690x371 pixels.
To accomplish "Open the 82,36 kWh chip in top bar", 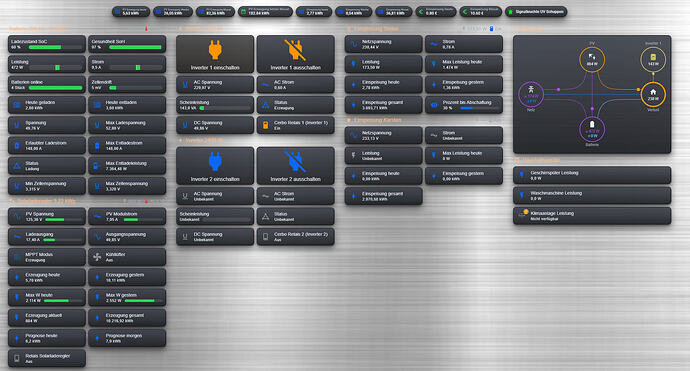I will pos(215,12).
